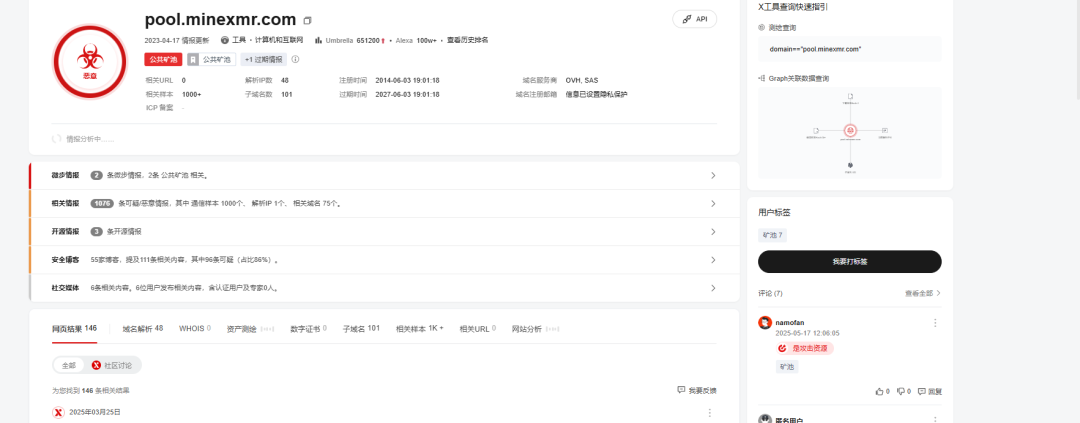The width and height of the screenshot is (1080, 423).
Task: Click the red X icon on 社区讨论
Action: coord(96,365)
